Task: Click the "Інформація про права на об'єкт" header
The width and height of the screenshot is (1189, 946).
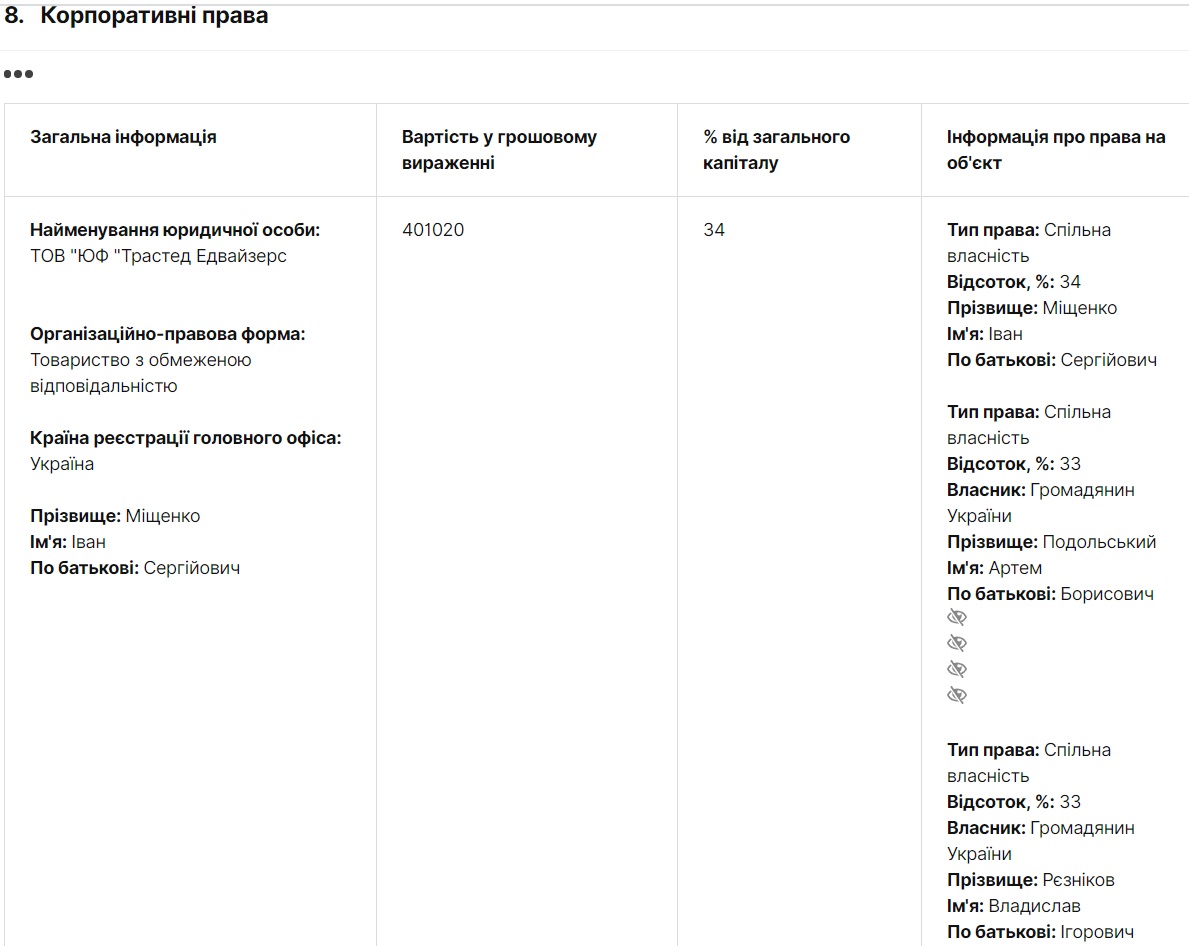Action: click(x=1055, y=150)
